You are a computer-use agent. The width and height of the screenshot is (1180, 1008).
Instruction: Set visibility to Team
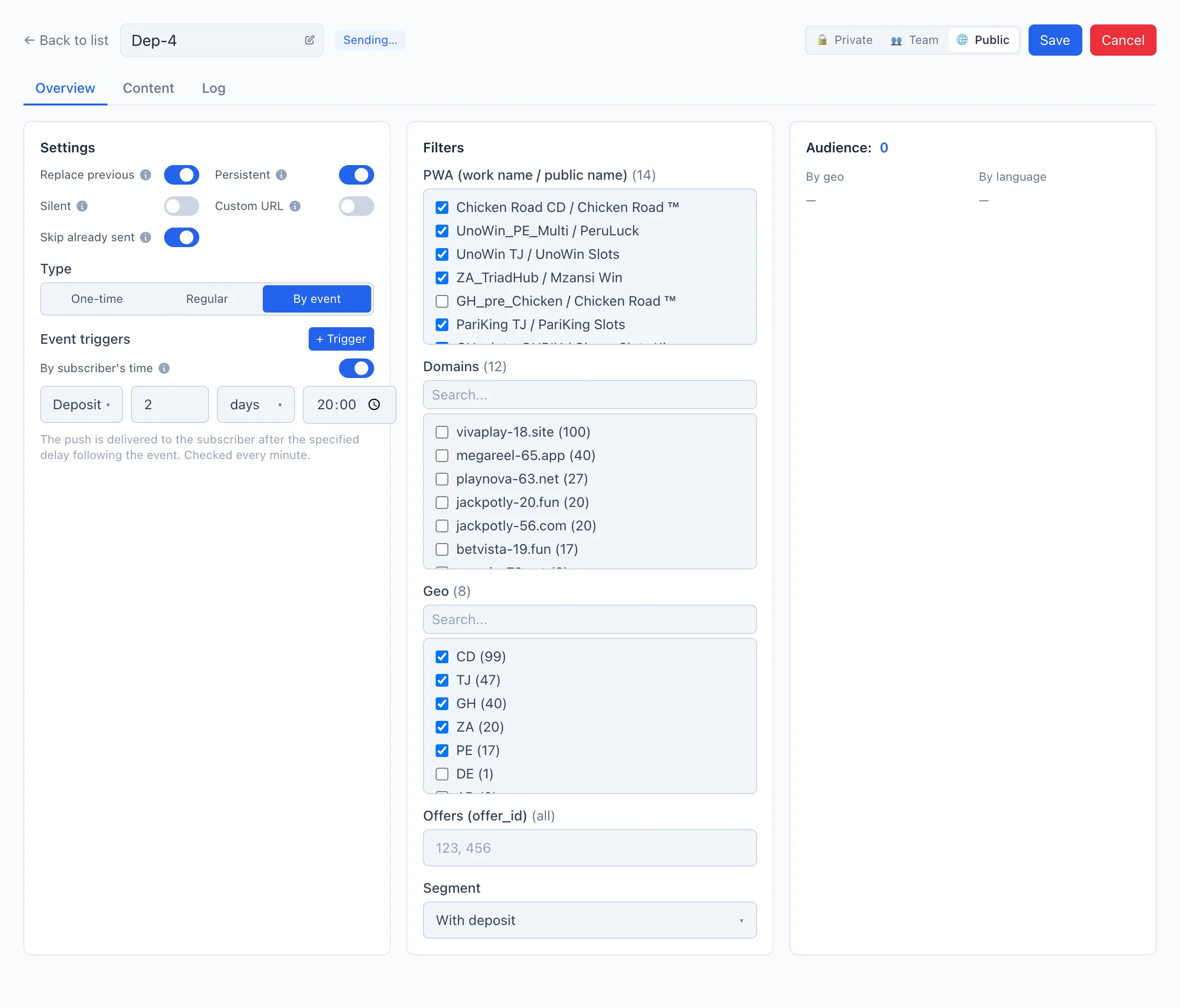coord(914,40)
